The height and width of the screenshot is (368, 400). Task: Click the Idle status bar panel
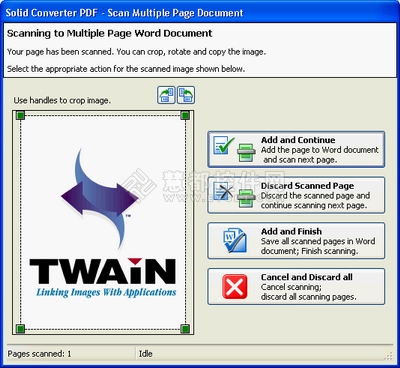pyautogui.click(x=260, y=354)
